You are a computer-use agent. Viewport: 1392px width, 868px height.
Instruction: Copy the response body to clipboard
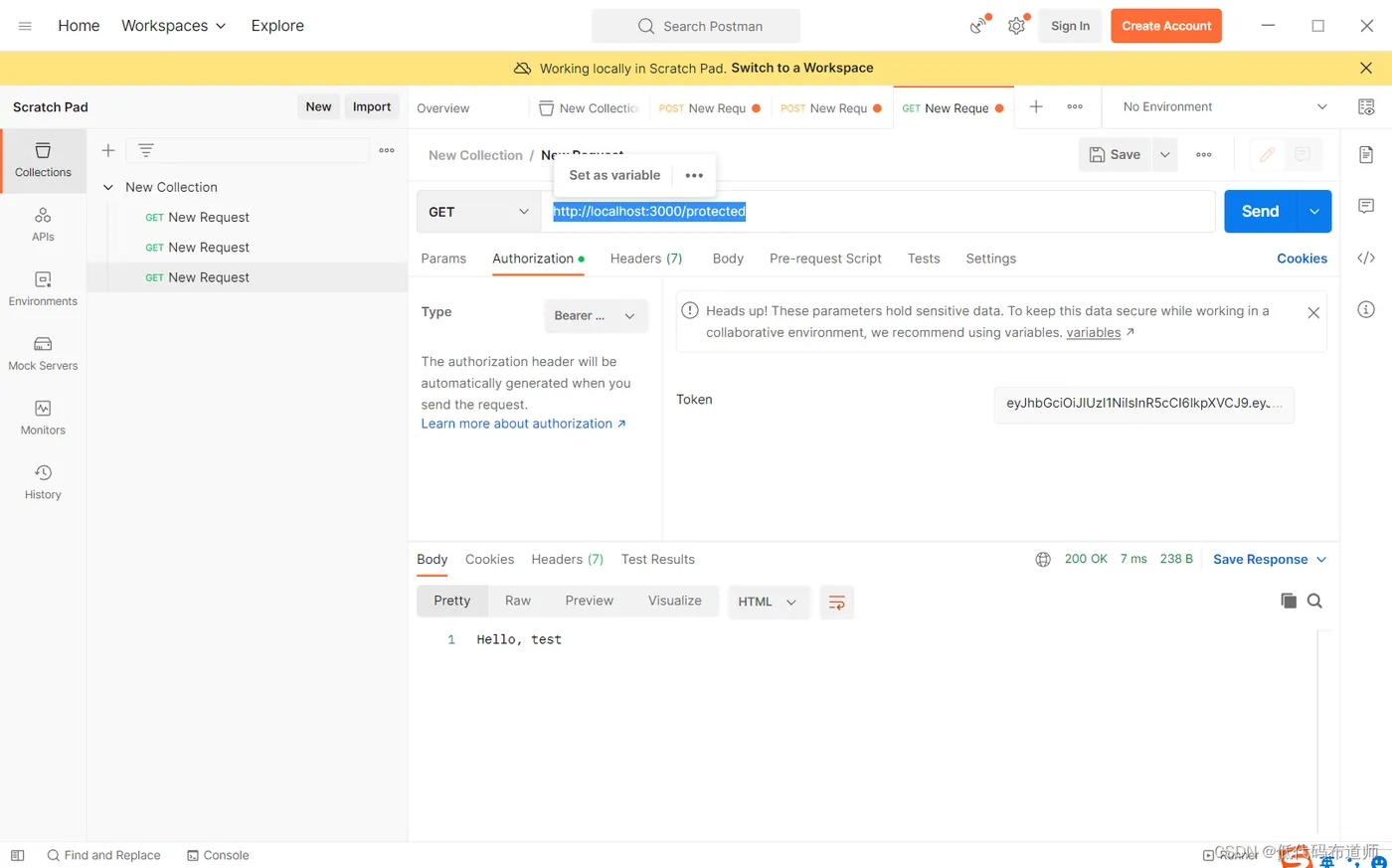coord(1289,601)
